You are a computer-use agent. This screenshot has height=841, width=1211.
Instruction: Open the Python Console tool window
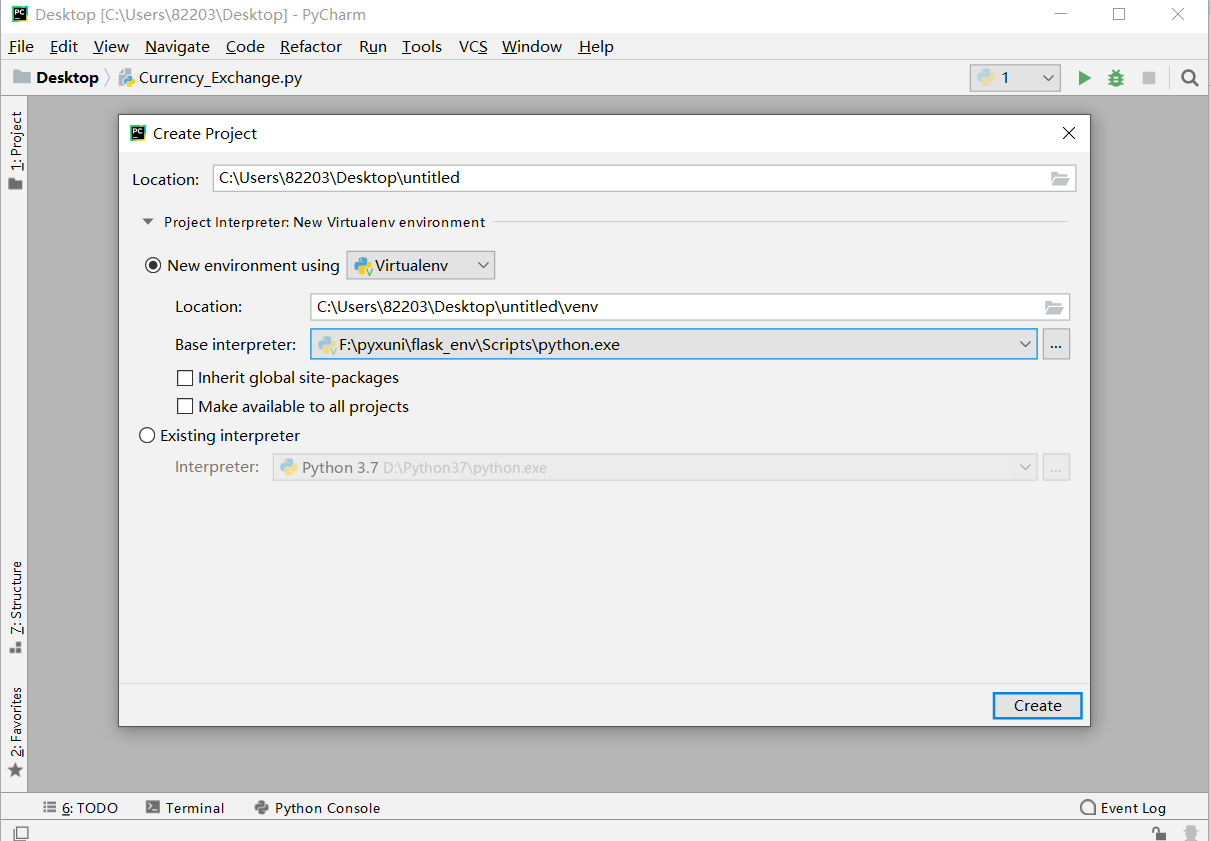(x=317, y=808)
